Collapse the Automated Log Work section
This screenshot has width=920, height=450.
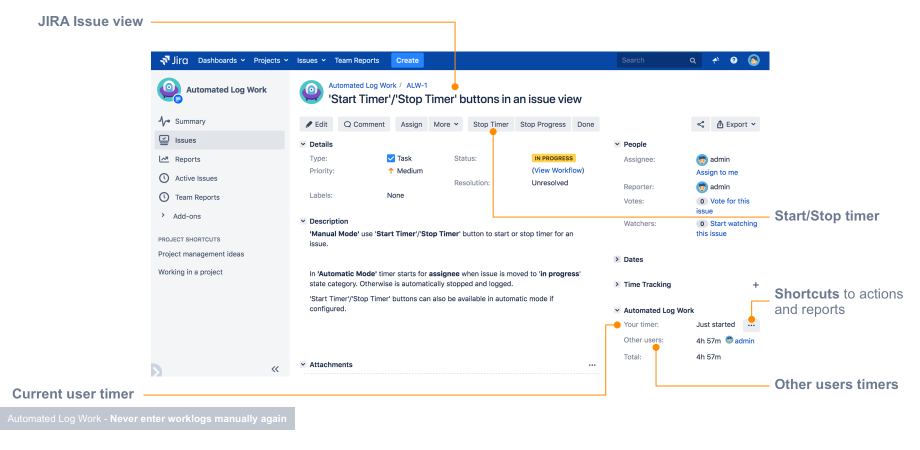617,310
